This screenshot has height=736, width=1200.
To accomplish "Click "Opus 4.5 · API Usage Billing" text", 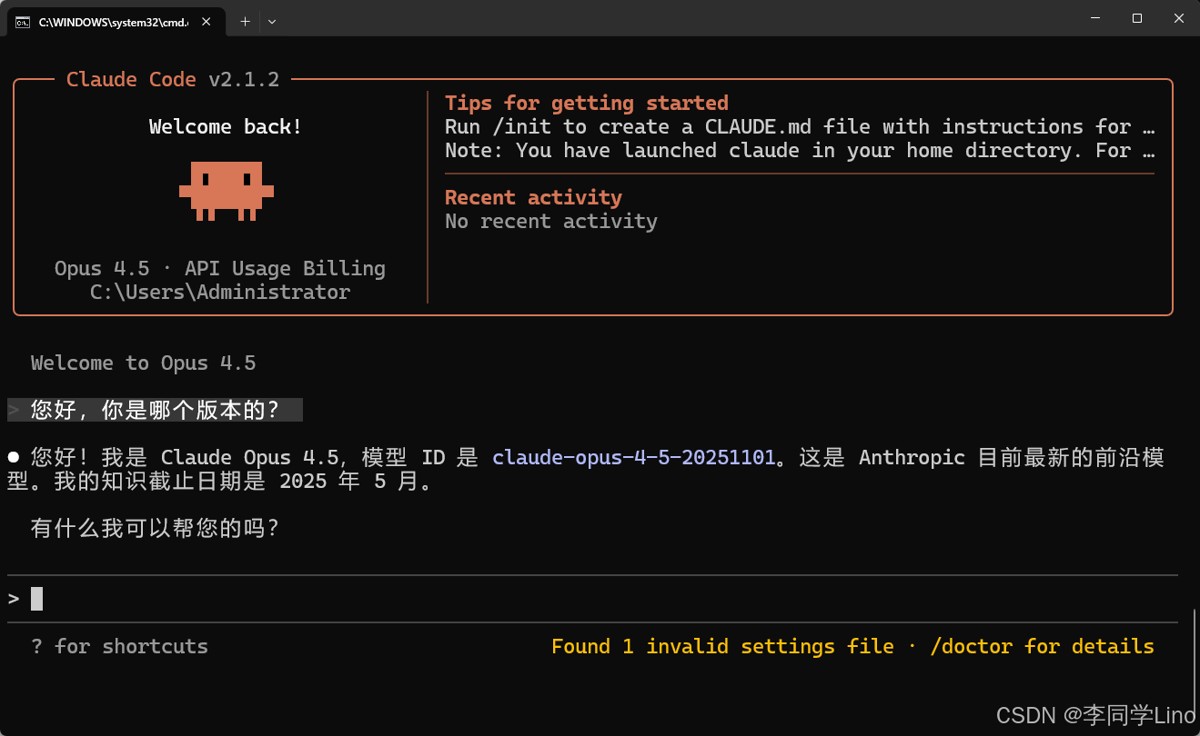I will (220, 269).
